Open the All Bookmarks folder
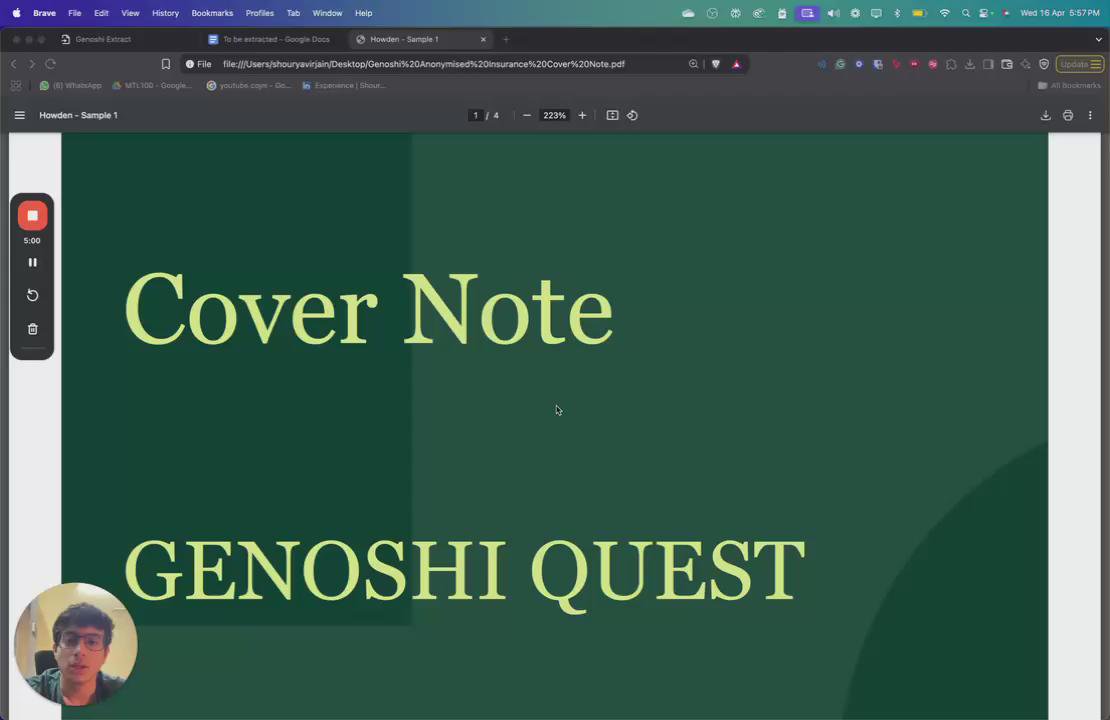This screenshot has width=1110, height=720. [1069, 85]
